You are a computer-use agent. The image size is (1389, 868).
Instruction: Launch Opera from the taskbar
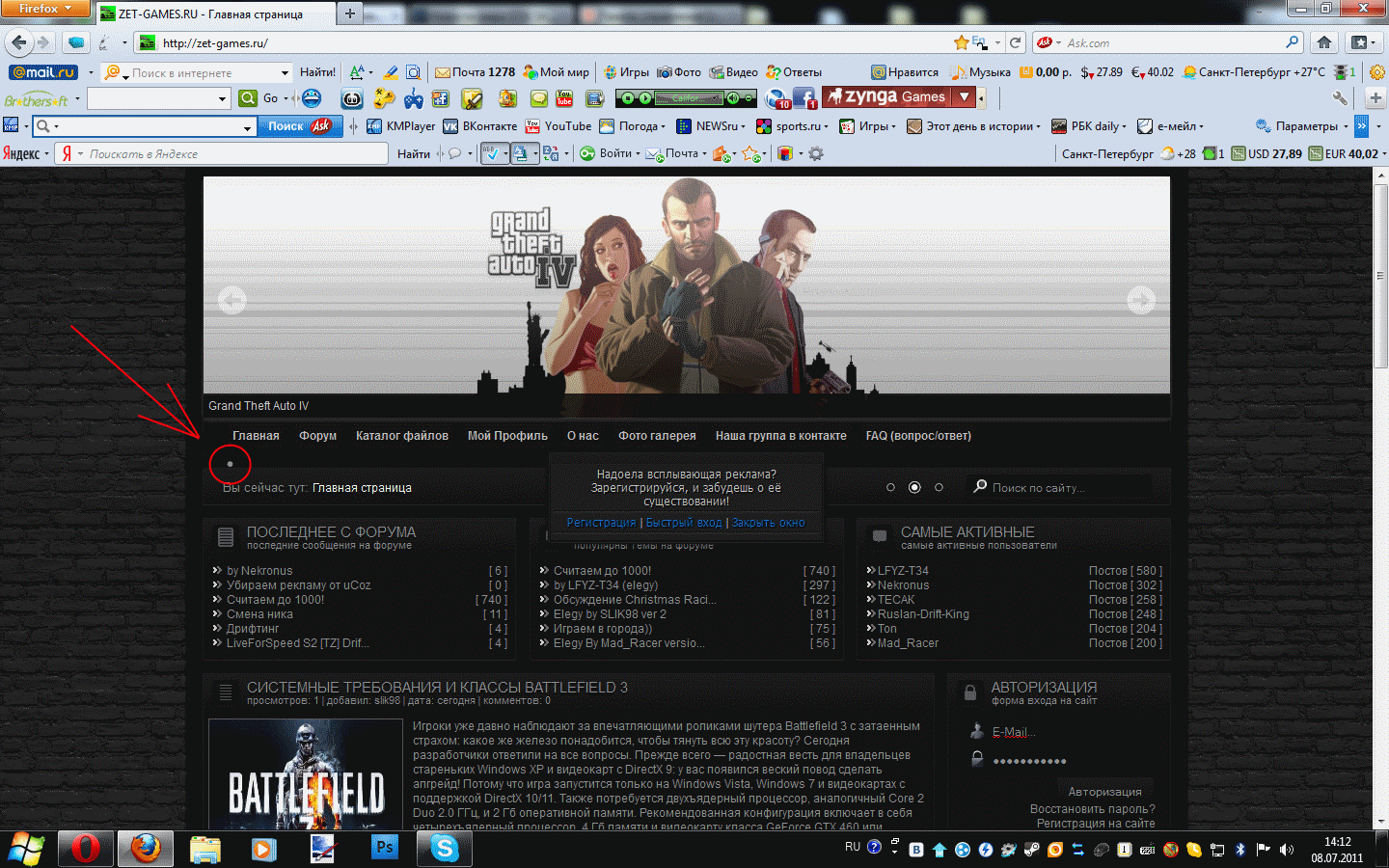pyautogui.click(x=86, y=849)
